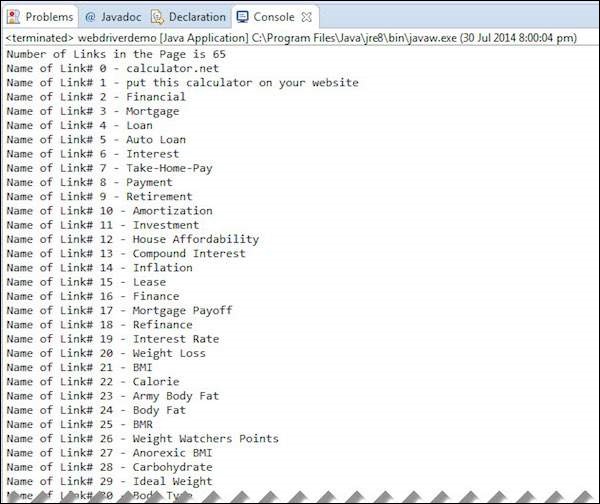Click line 'Link# 19 - Interest Rate'
Image resolution: width=600 pixels, height=504 pixels.
[x=113, y=339]
